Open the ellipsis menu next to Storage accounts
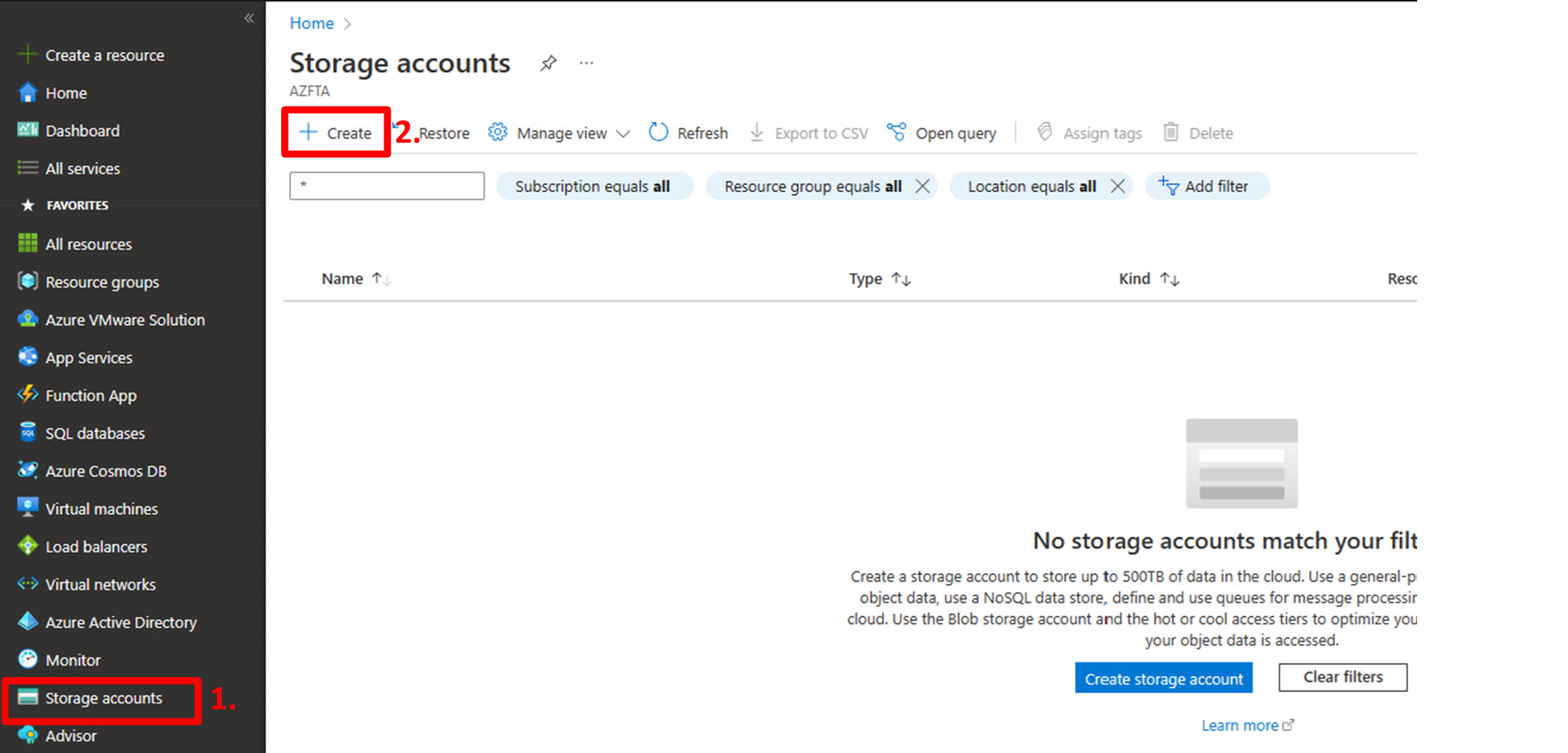The width and height of the screenshot is (1568, 753). 586,63
